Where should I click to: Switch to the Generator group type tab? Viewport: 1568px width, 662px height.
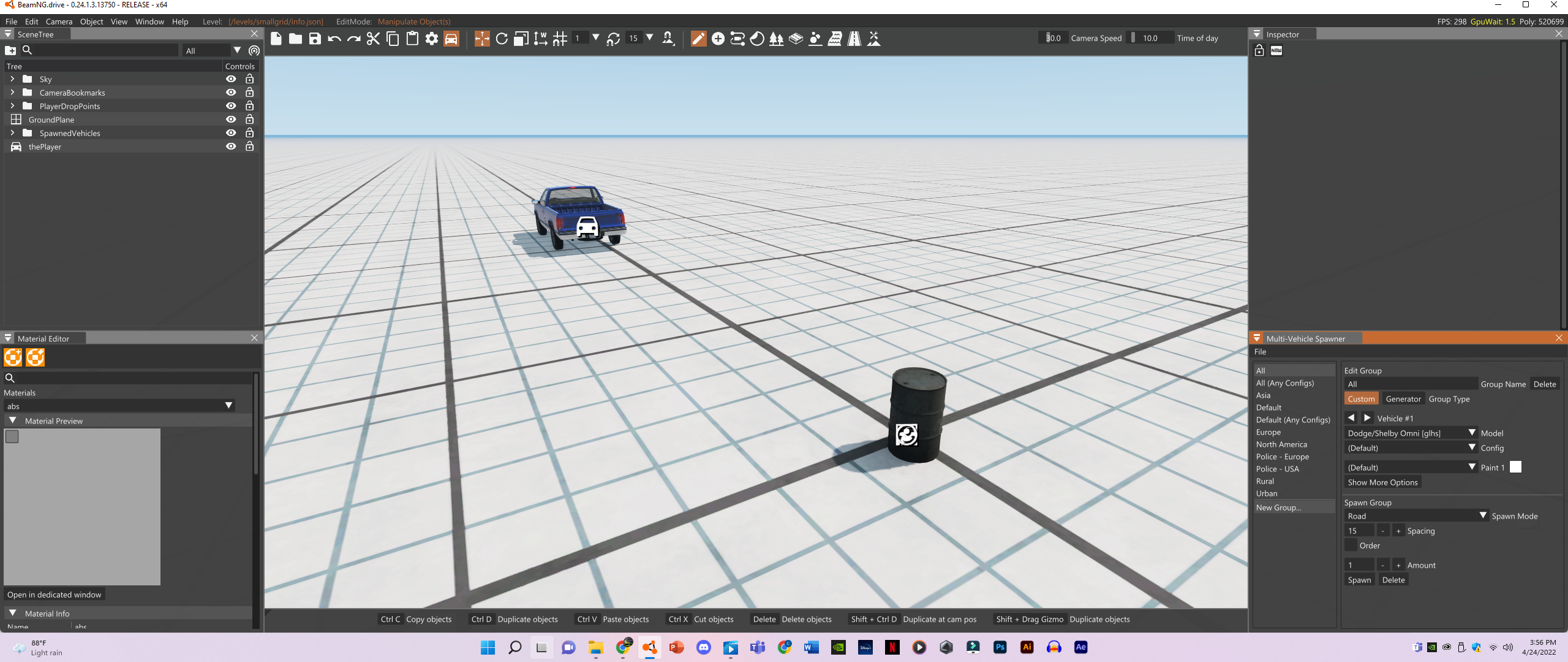click(x=1403, y=399)
